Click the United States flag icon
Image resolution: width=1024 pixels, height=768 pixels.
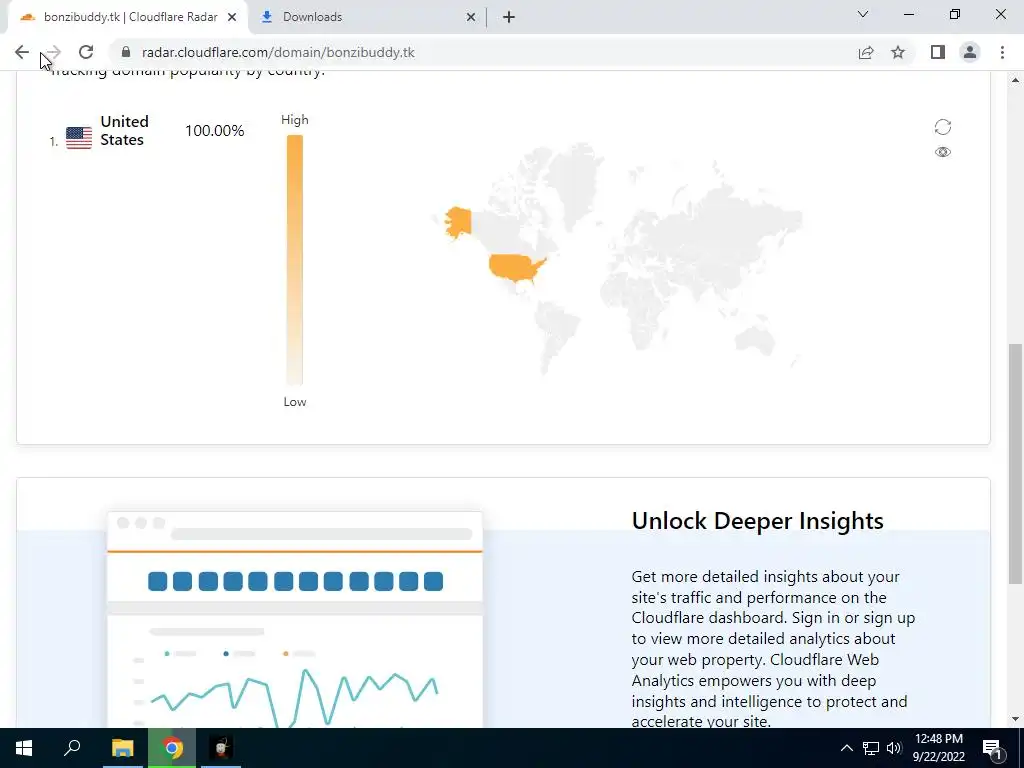[79, 138]
